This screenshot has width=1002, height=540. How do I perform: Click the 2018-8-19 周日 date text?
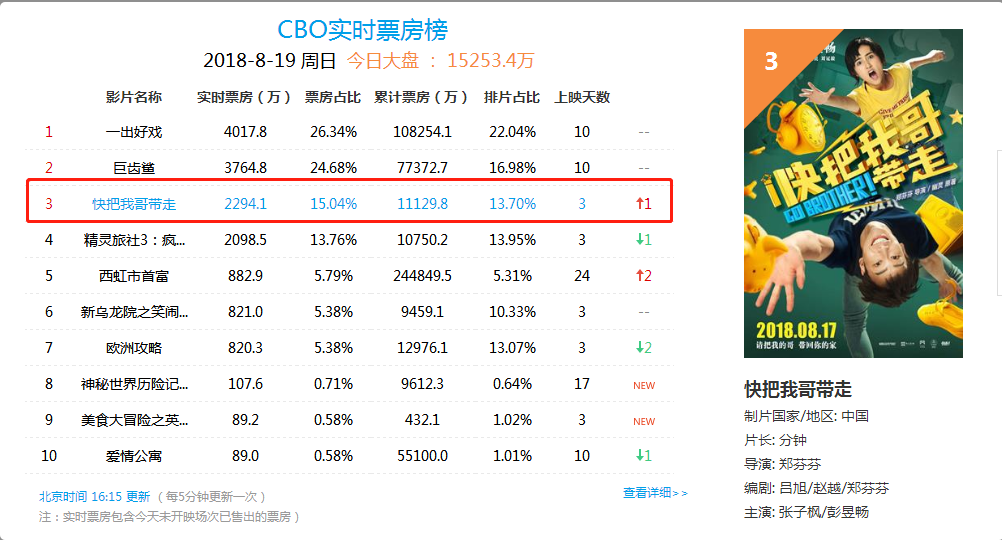coord(270,61)
